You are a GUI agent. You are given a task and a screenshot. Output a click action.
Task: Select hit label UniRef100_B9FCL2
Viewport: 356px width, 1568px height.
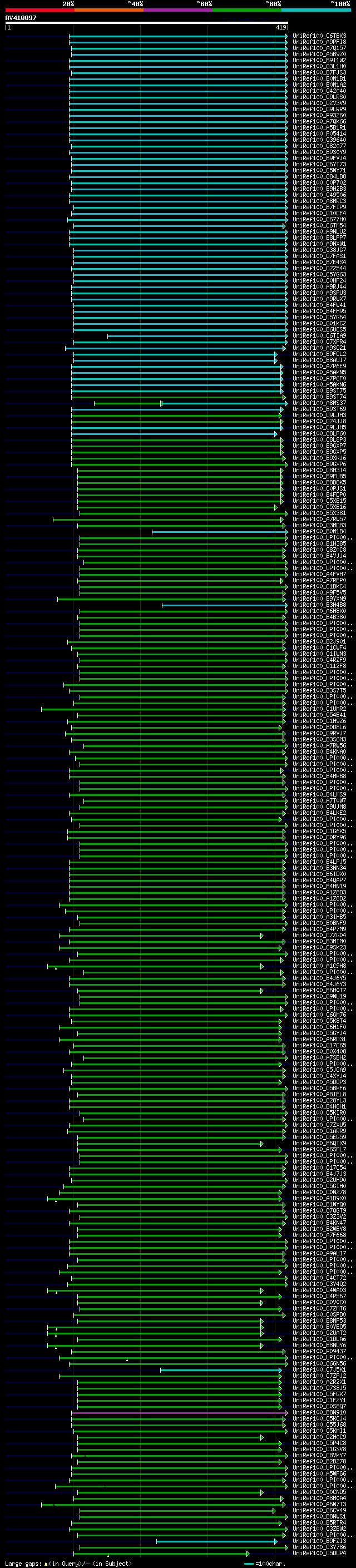pyautogui.click(x=319, y=354)
